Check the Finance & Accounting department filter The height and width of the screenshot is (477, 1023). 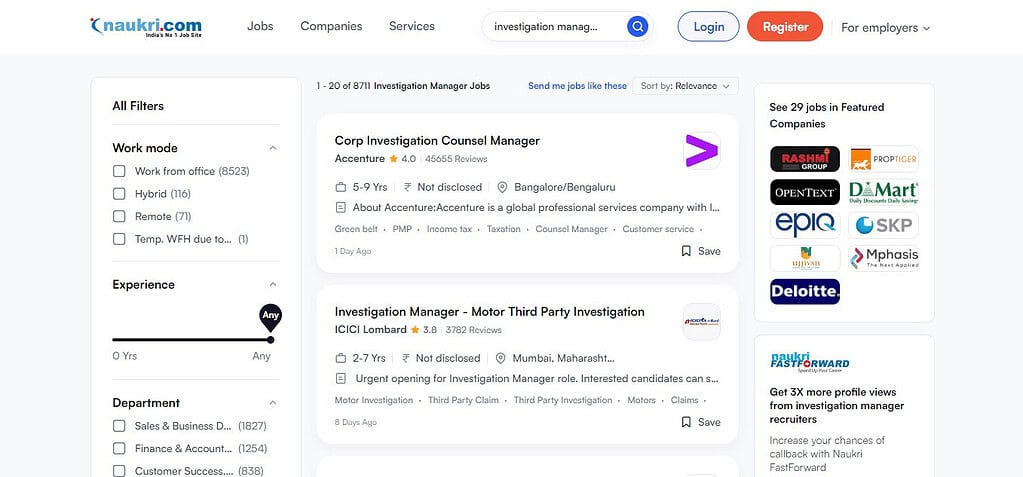pos(119,448)
